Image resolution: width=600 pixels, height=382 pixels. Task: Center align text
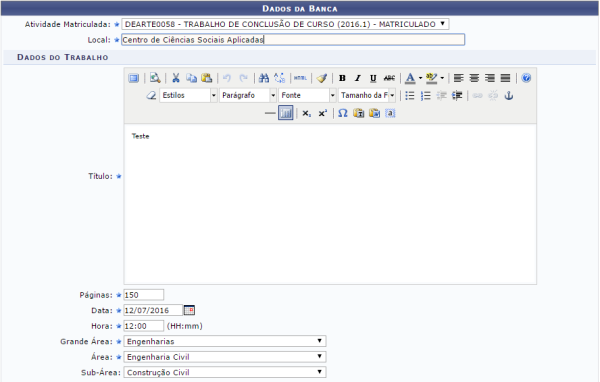click(x=474, y=78)
